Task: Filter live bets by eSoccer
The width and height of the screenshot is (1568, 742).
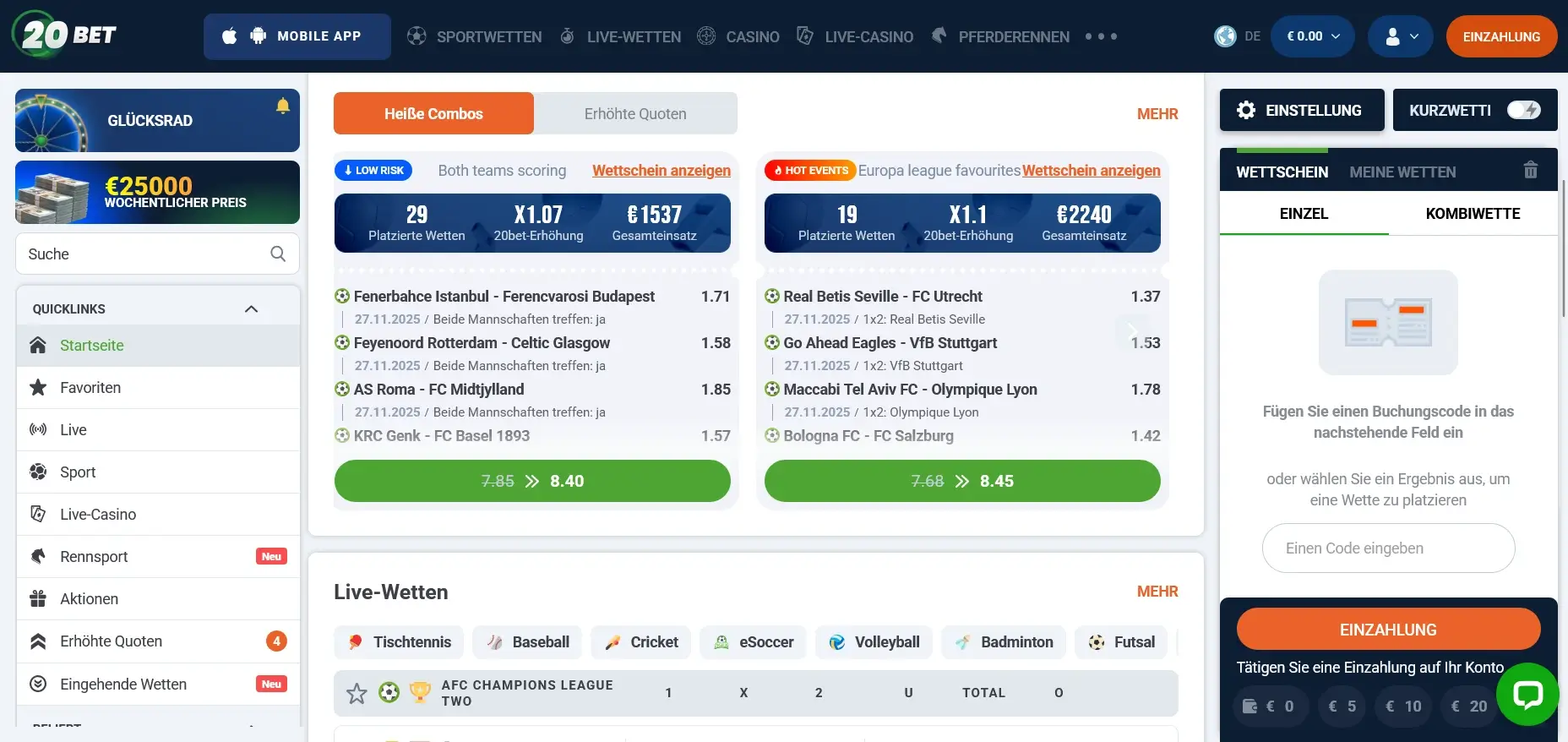Action: [753, 642]
